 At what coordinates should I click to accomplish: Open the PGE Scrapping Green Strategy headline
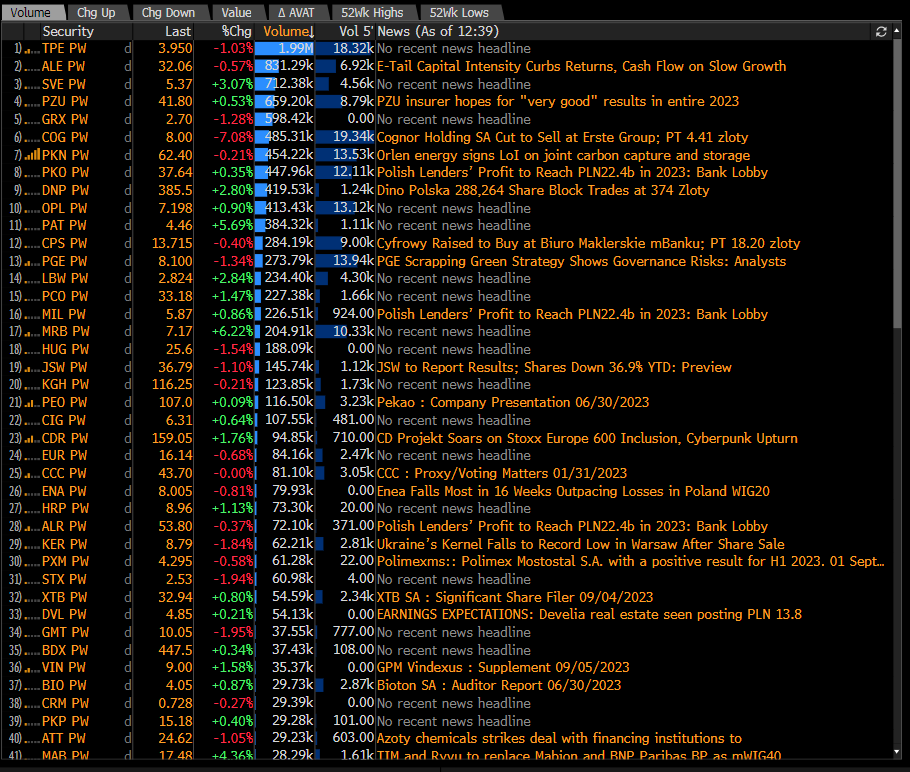point(582,261)
